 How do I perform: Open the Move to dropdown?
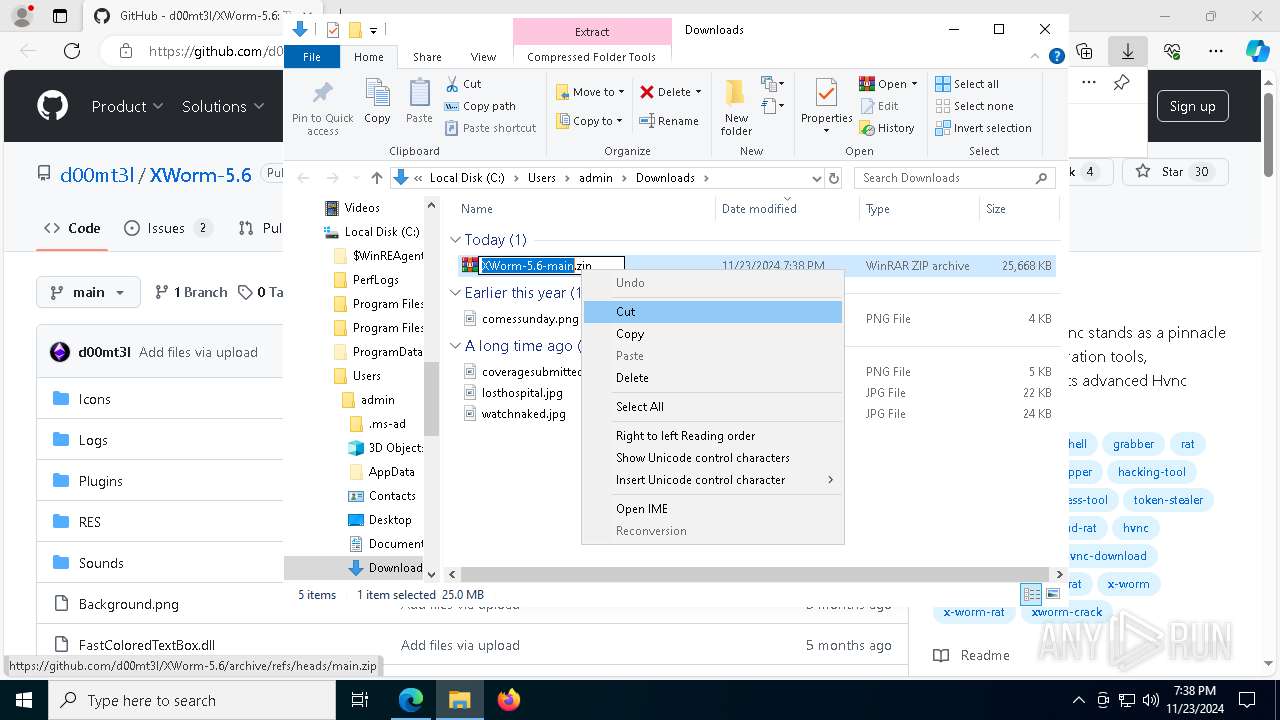pyautogui.click(x=590, y=92)
